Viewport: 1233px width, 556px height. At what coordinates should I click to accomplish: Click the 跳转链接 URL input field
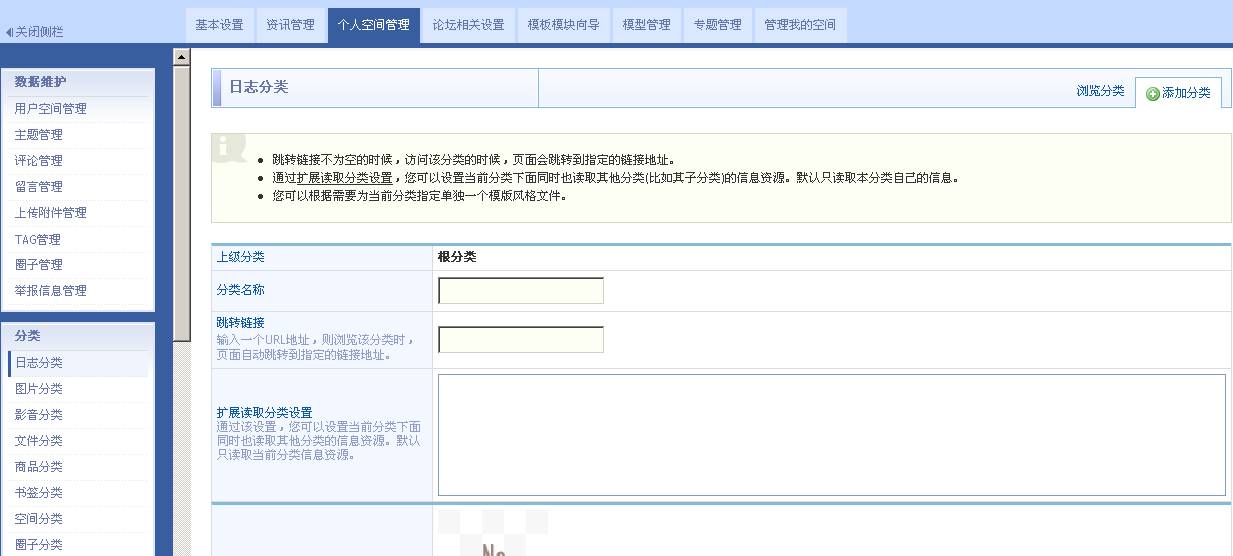point(521,340)
